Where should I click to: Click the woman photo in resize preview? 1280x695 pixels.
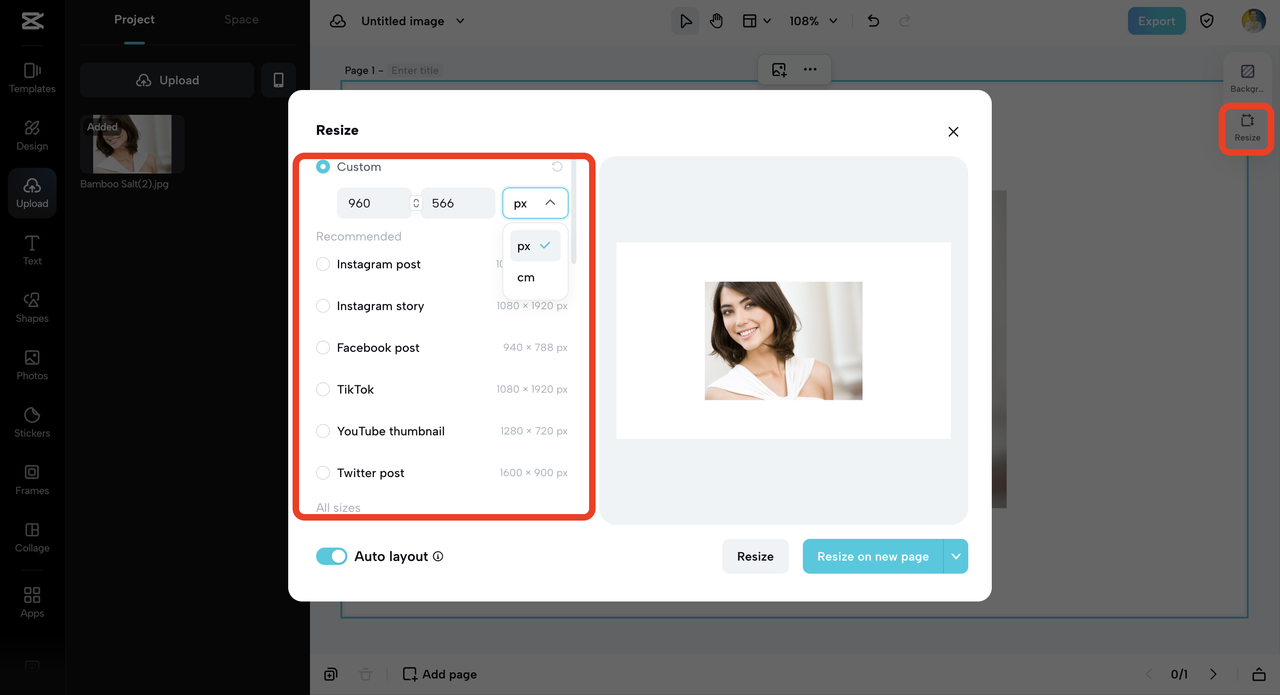coord(783,340)
